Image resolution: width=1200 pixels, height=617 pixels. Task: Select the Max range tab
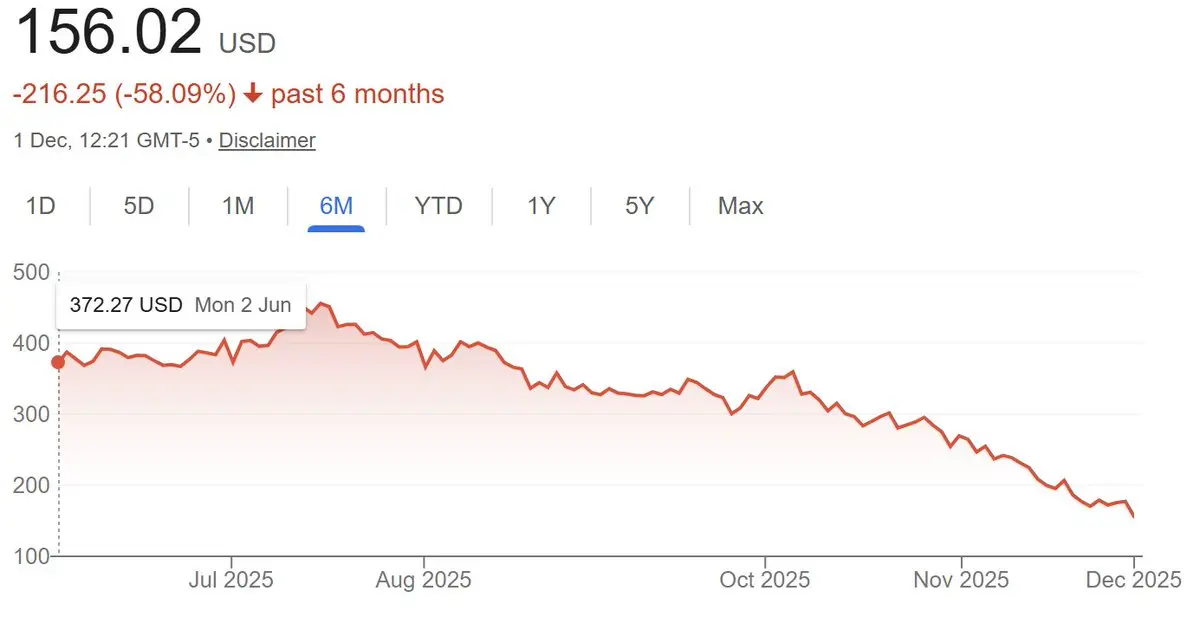pos(741,206)
